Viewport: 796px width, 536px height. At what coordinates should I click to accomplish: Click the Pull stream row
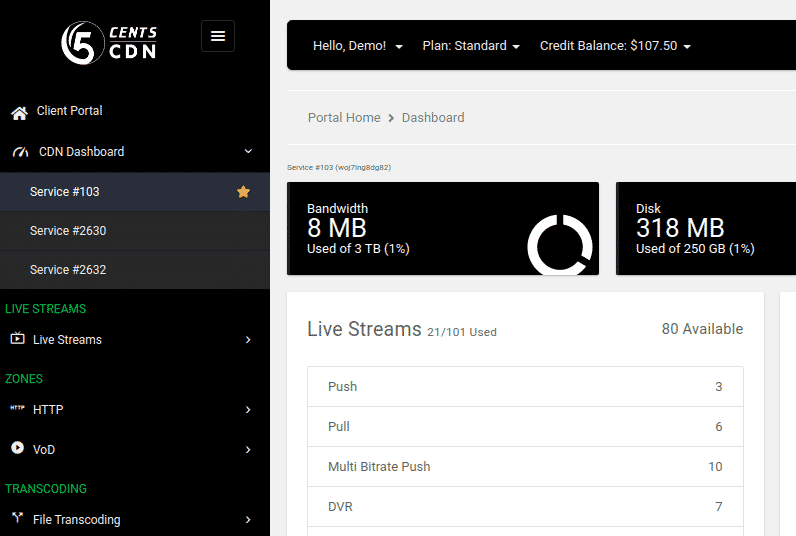click(x=525, y=427)
